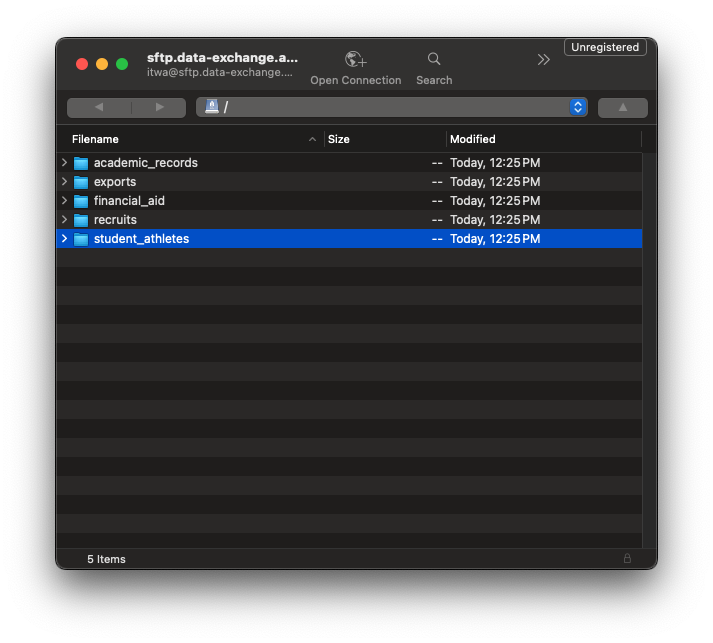
Task: Close the window with the red button
Action: point(82,64)
